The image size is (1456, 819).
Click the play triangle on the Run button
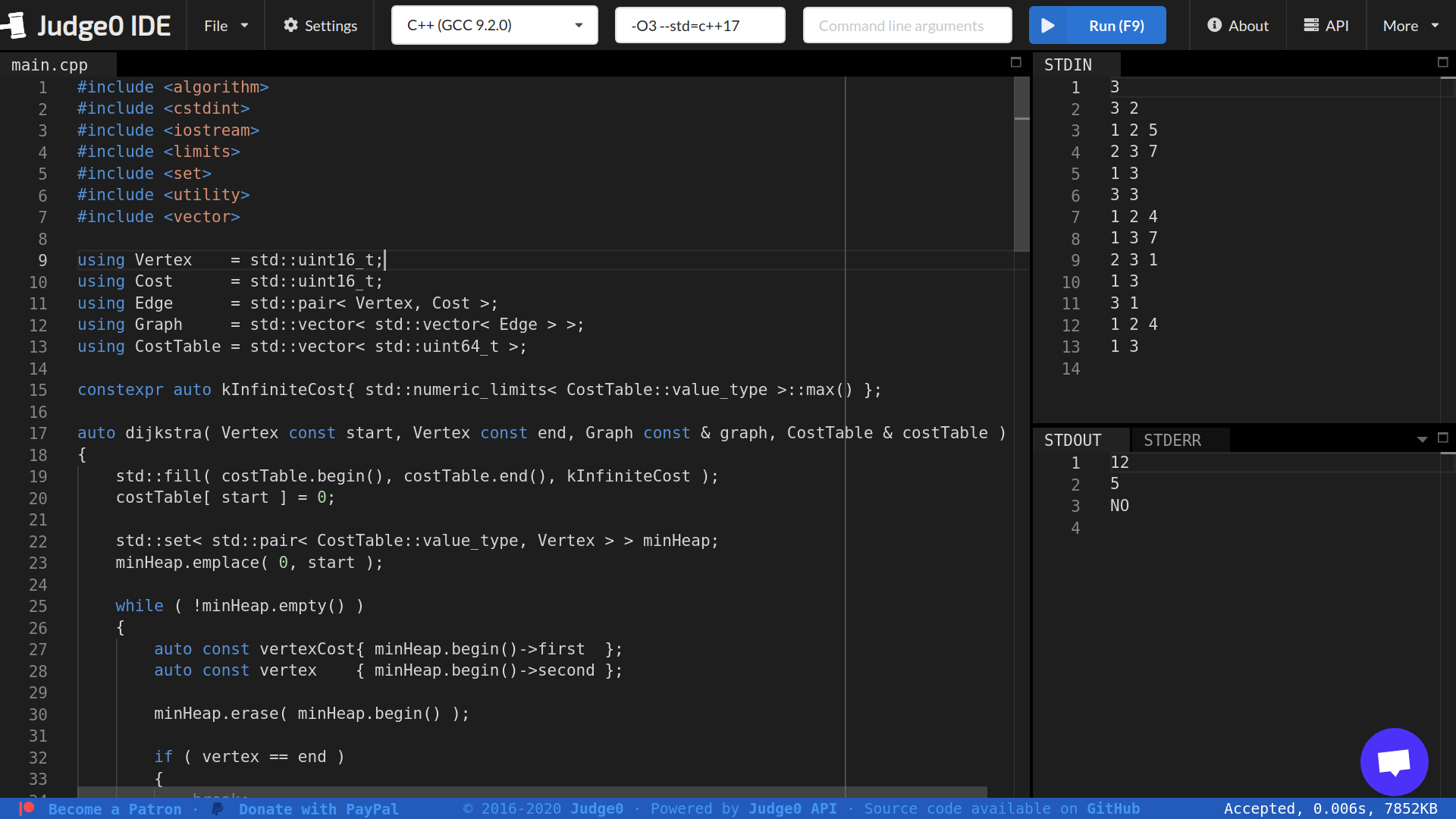pos(1050,25)
